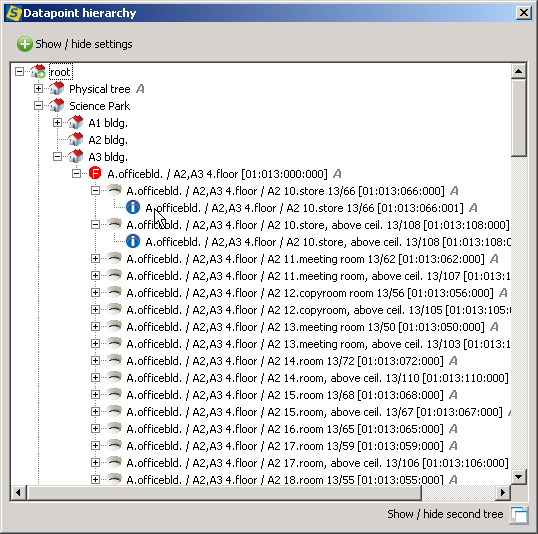Click the A2 bldg. house icon
This screenshot has width=538, height=534.
pyautogui.click(x=75, y=139)
